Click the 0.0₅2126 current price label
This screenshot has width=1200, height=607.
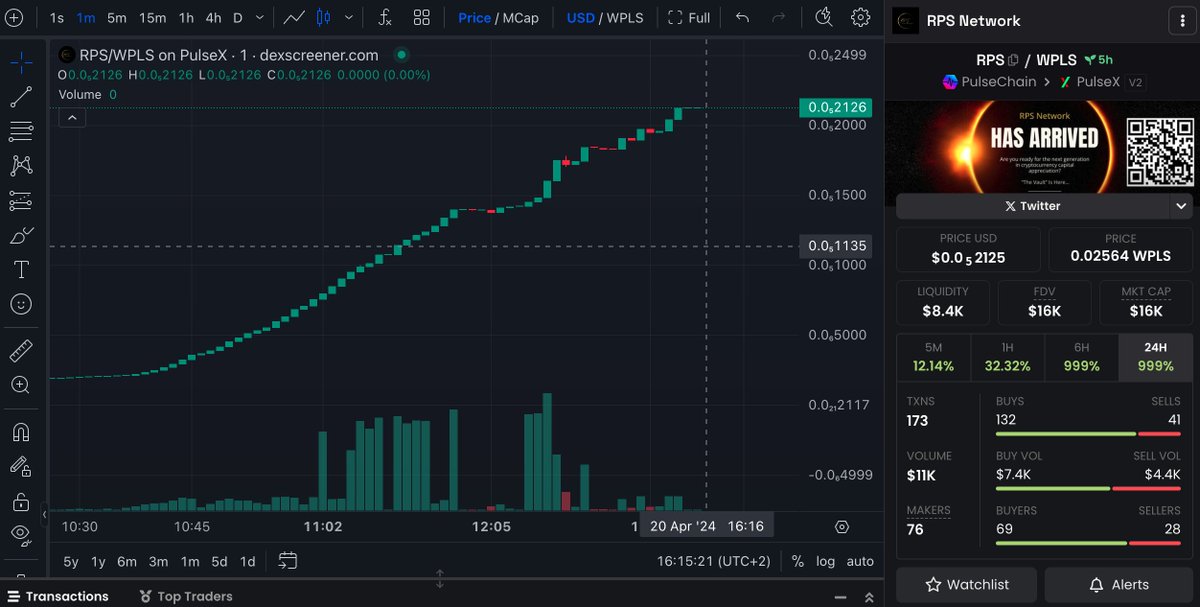coord(835,107)
